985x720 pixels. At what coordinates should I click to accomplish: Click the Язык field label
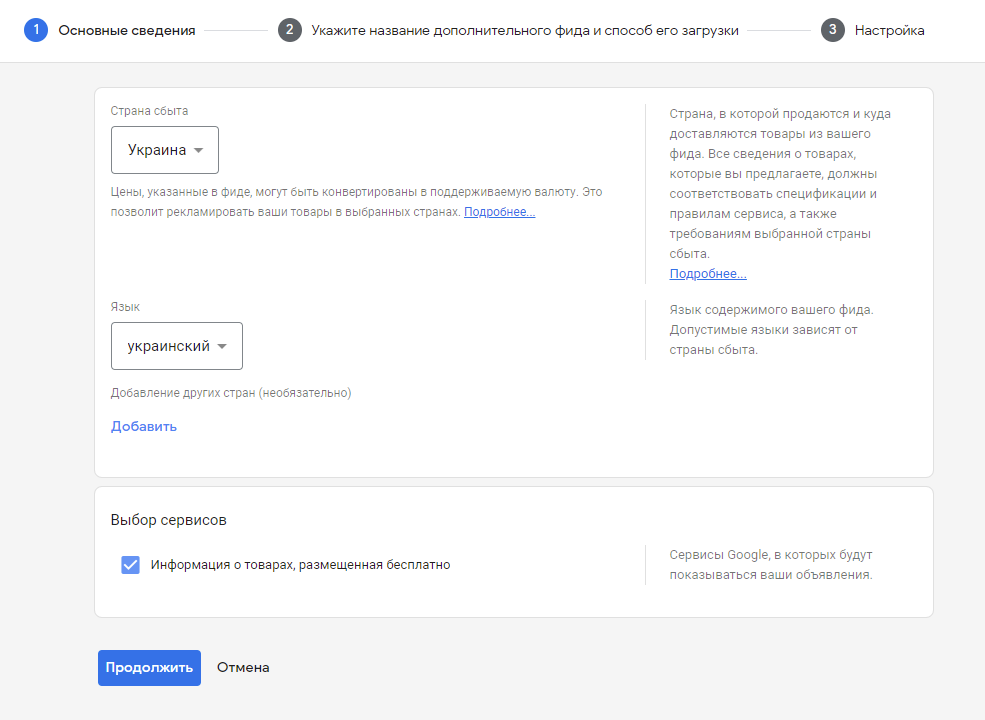coord(125,307)
